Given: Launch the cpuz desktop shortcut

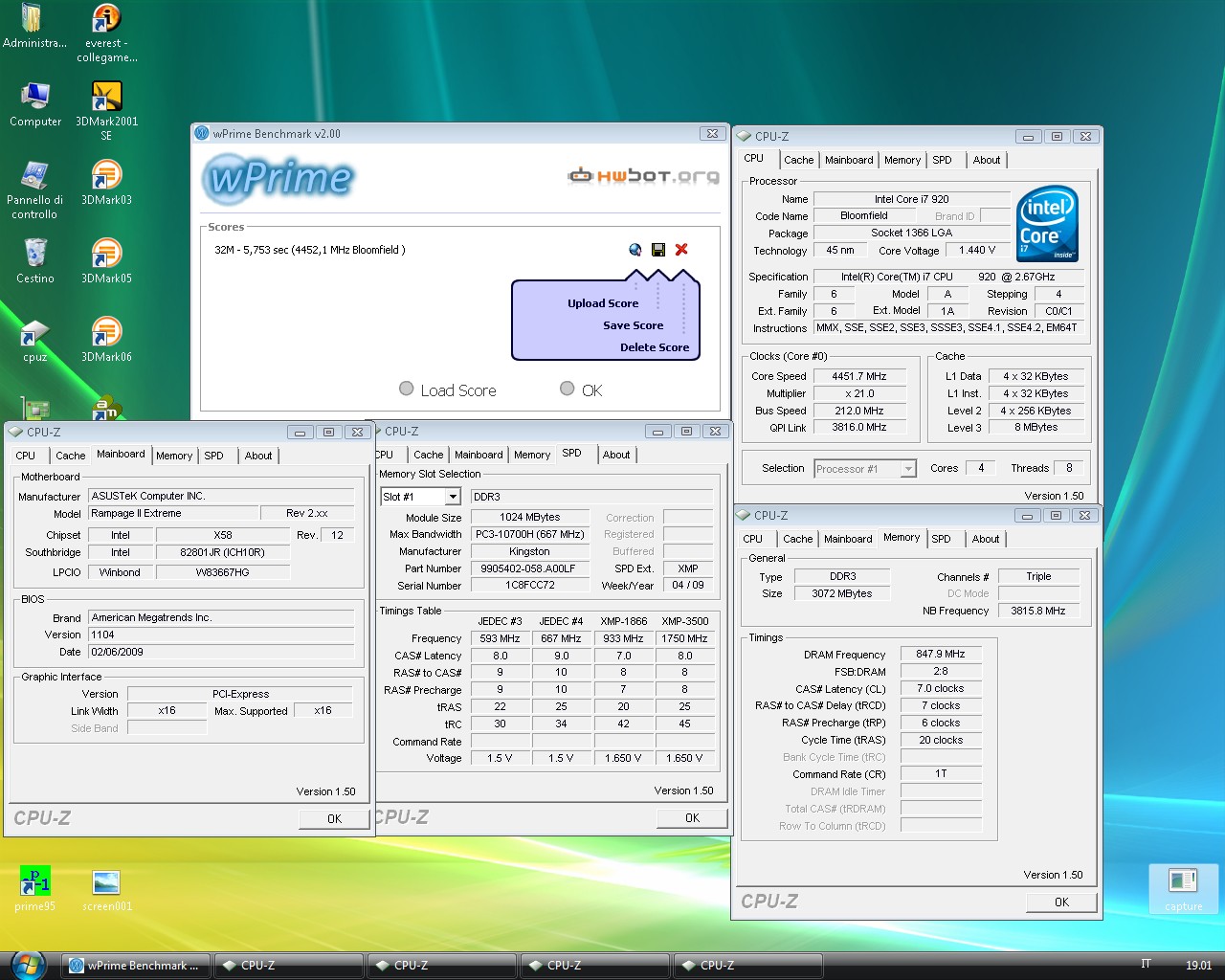Looking at the screenshot, I should [35, 340].
